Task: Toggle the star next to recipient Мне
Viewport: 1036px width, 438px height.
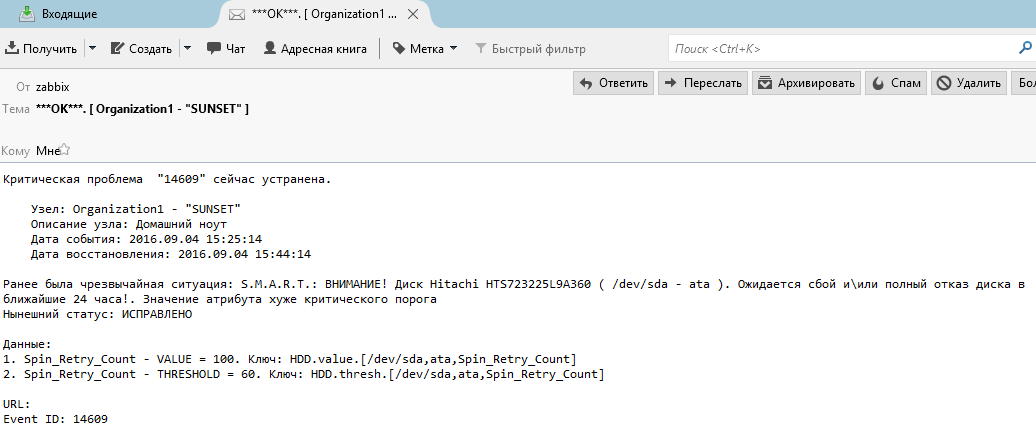Action: (64, 150)
